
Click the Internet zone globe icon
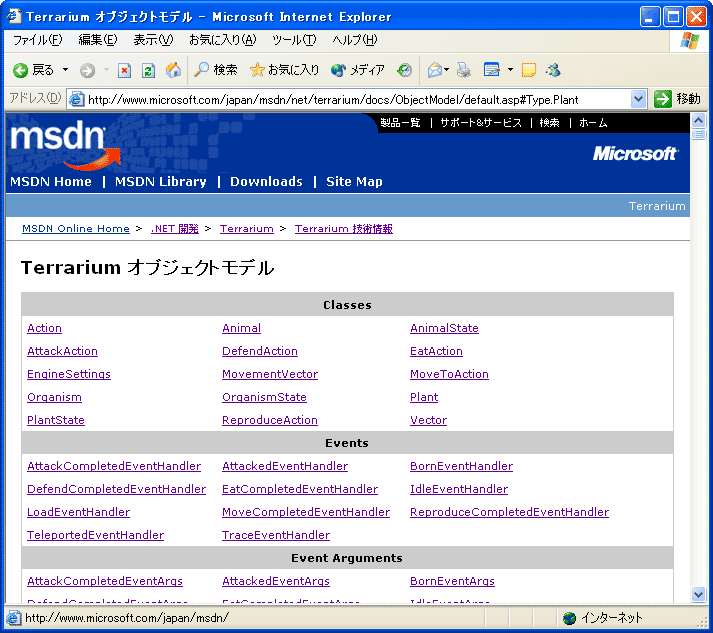(x=569, y=618)
